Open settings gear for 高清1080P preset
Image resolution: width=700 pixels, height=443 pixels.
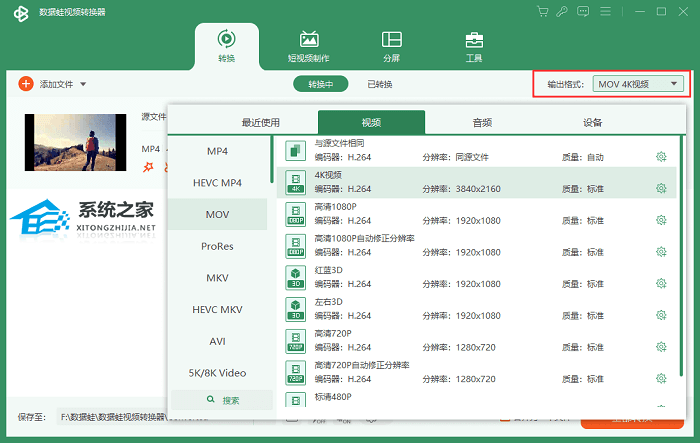click(x=661, y=220)
